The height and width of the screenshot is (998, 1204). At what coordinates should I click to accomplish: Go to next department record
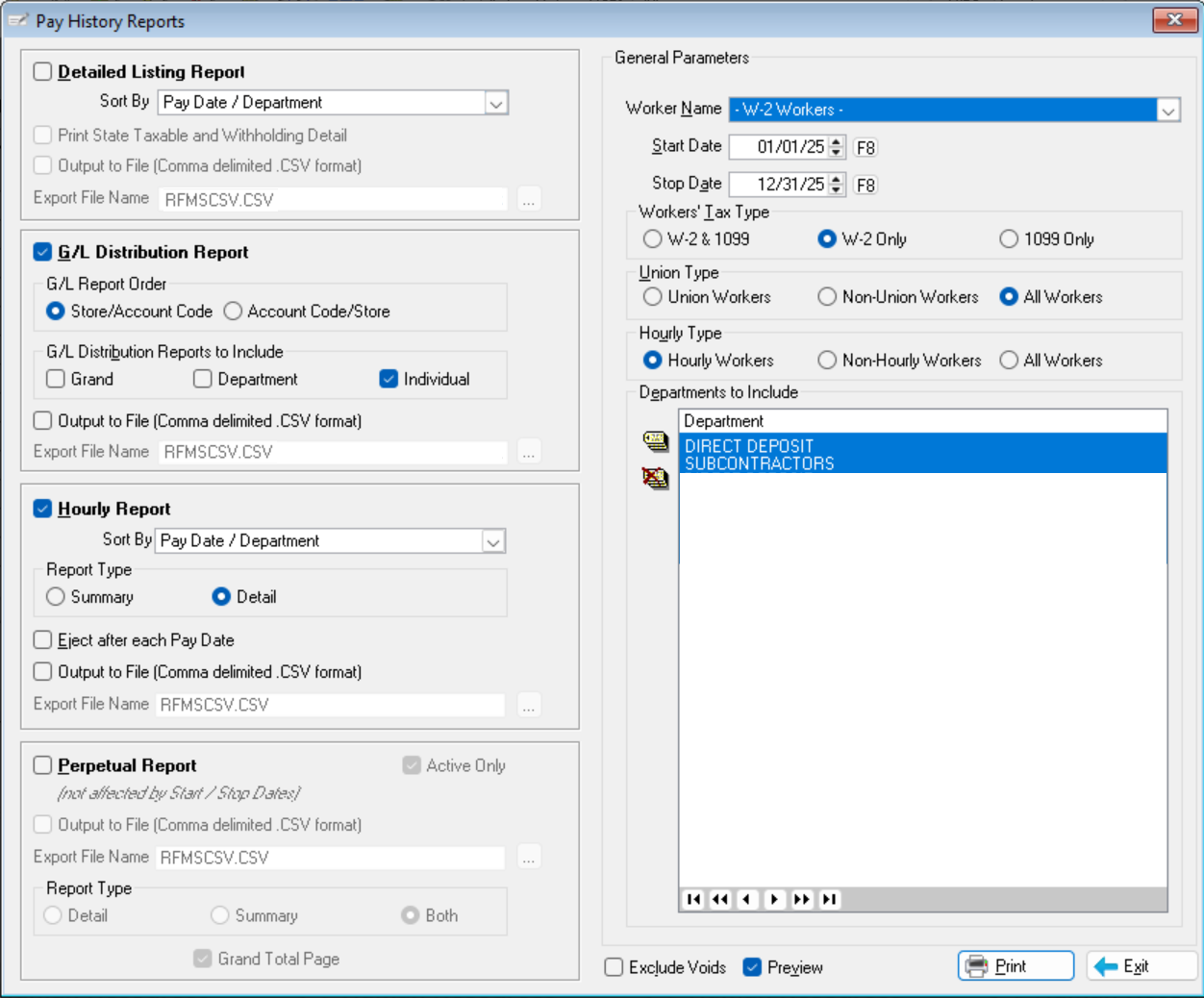coord(774,899)
